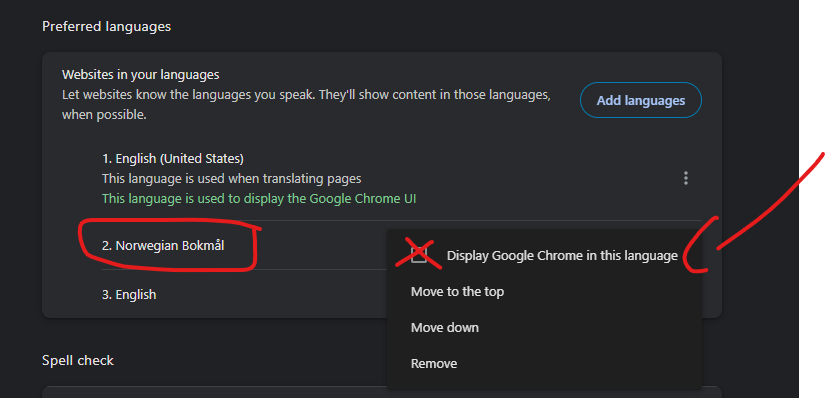Tick Display Google Chrome in this language checkbox

pos(419,255)
